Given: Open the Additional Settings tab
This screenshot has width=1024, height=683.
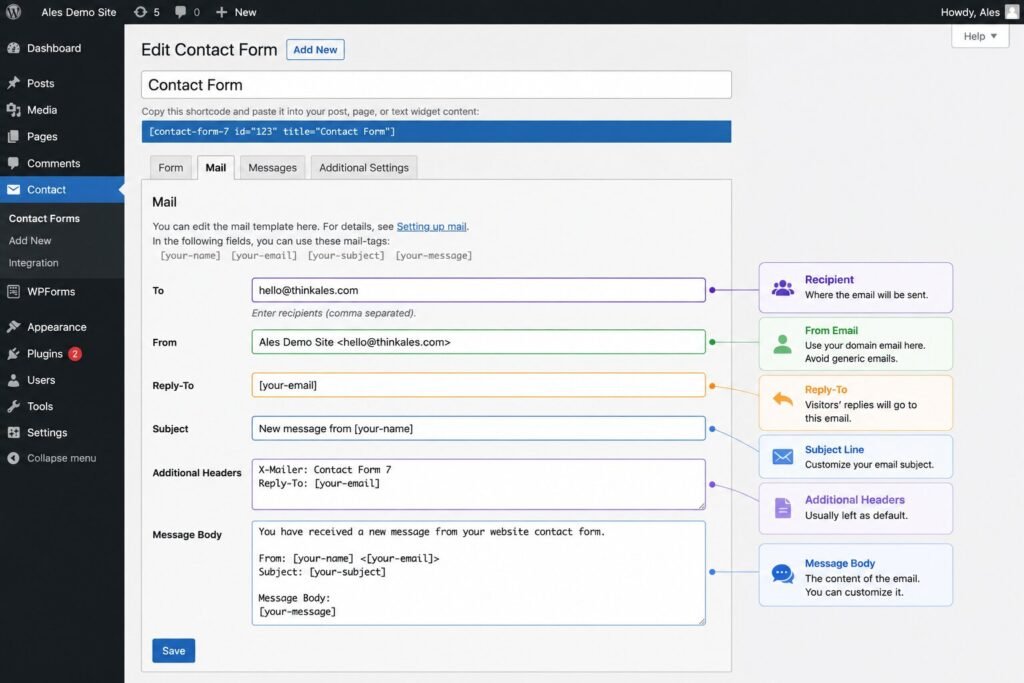Looking at the screenshot, I should tap(364, 167).
